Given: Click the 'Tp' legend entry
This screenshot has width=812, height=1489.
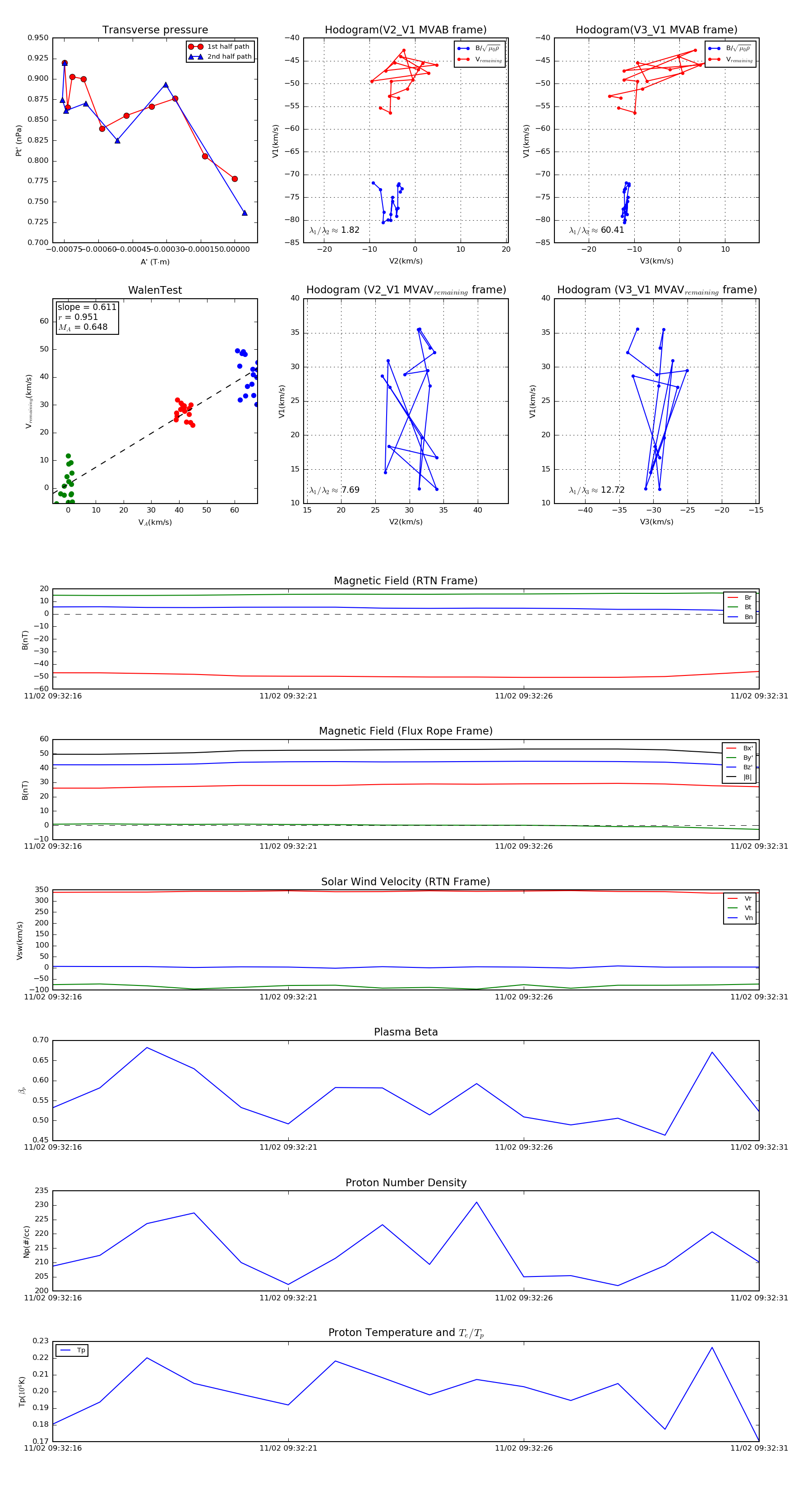Looking at the screenshot, I should click(74, 1350).
